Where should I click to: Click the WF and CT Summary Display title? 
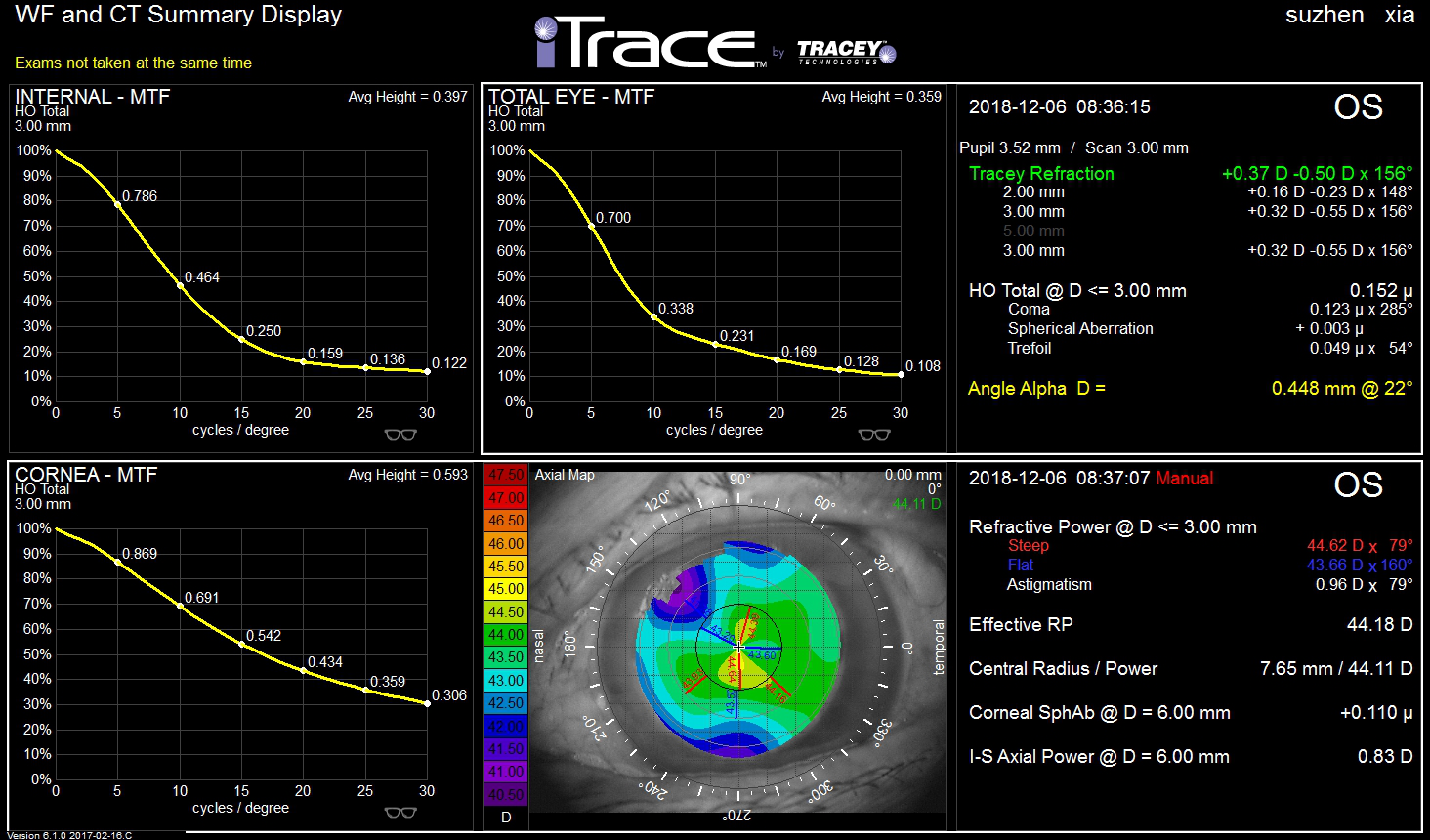point(179,15)
